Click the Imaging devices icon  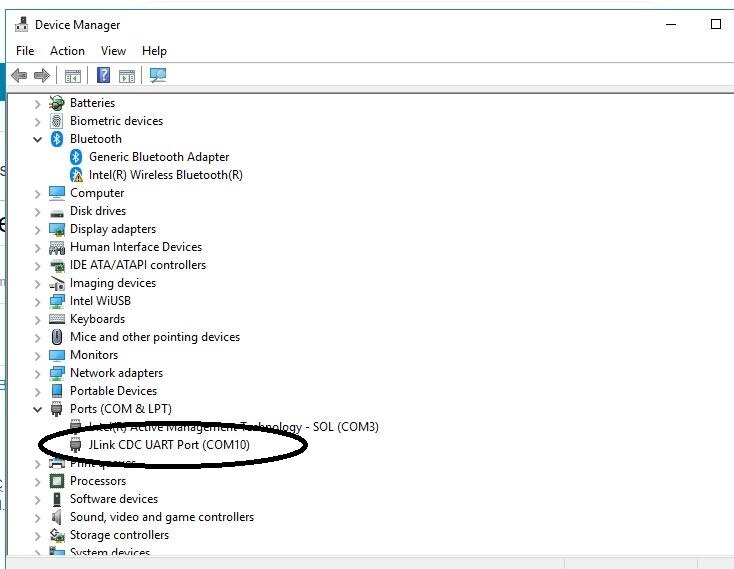point(57,284)
